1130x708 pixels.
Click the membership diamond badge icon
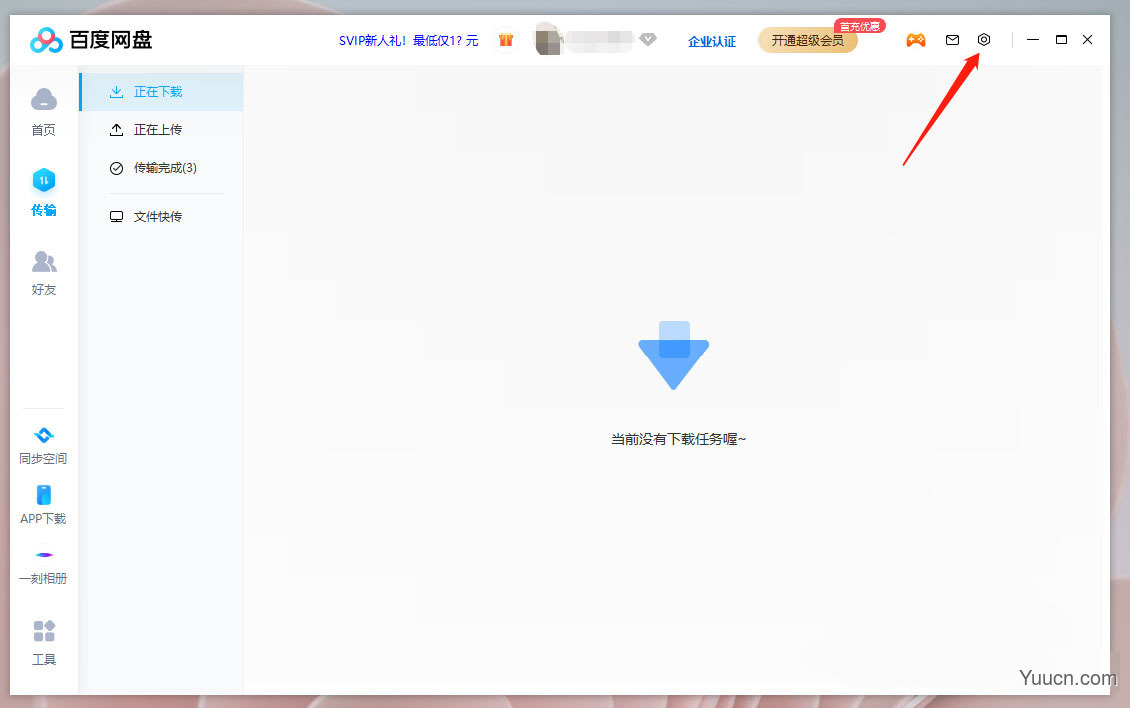coord(648,39)
